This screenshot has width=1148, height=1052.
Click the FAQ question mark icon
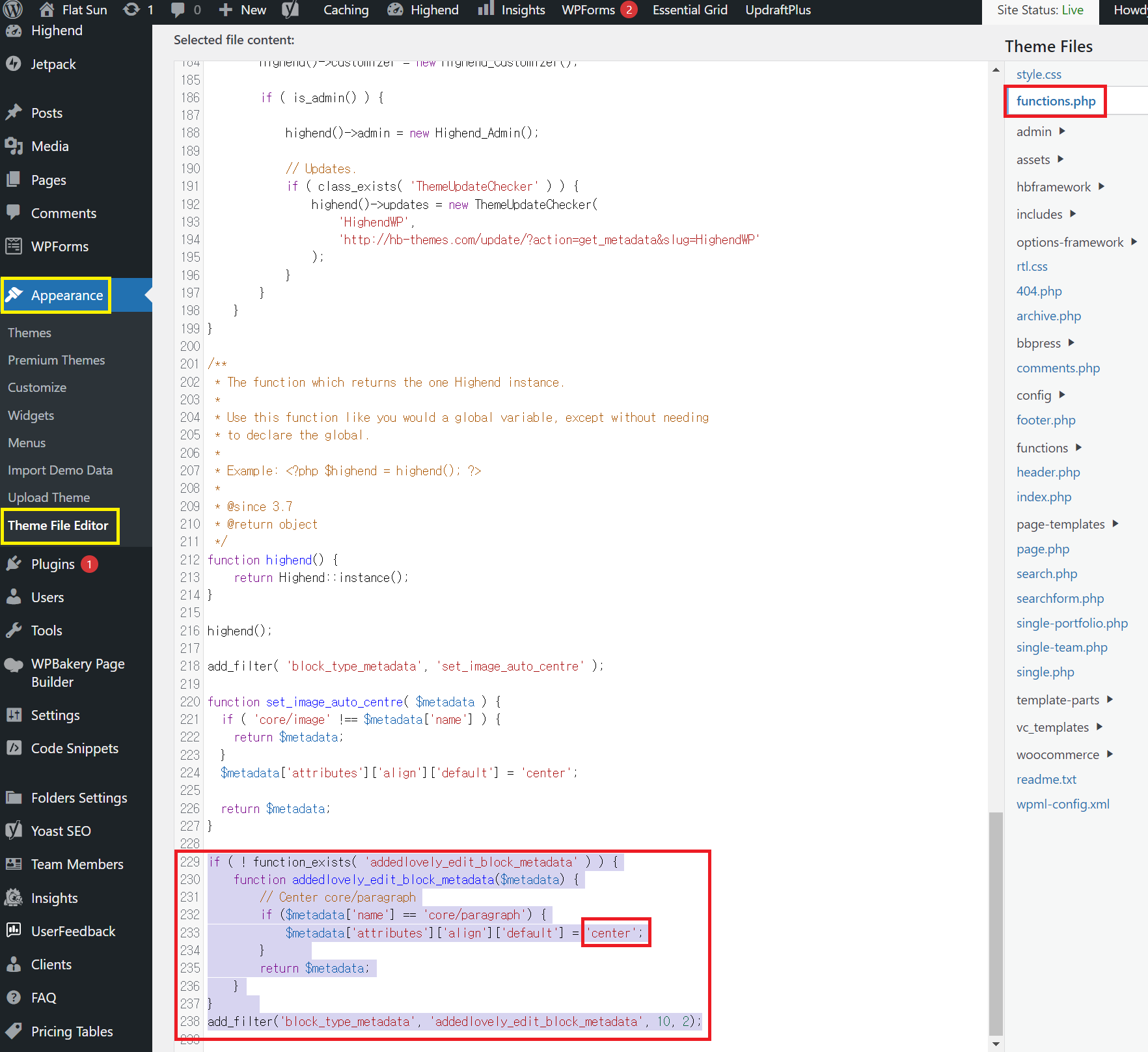point(14,997)
